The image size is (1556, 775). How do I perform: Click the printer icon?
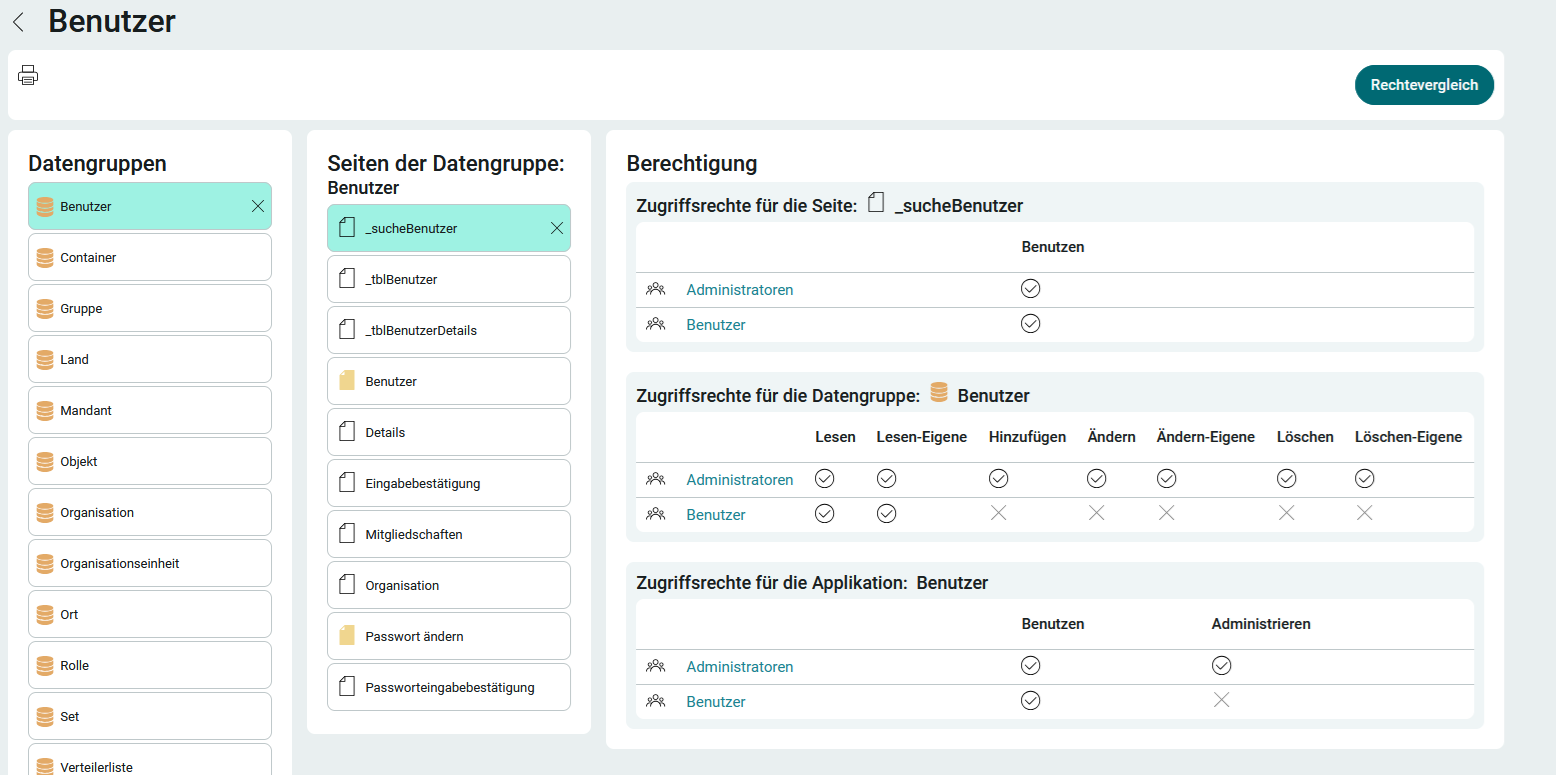coord(28,75)
